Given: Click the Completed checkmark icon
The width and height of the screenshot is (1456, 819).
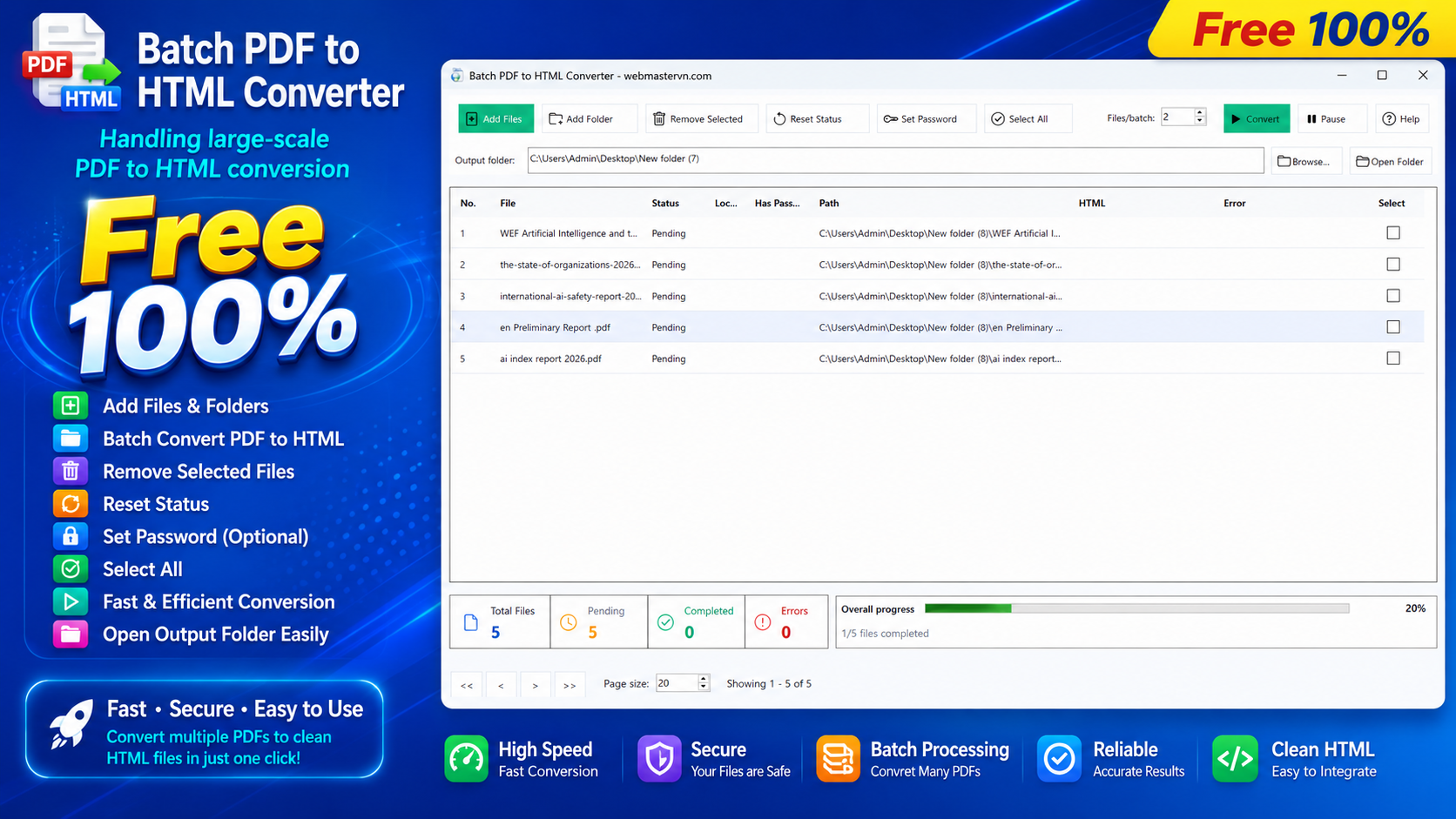Looking at the screenshot, I should [x=665, y=622].
